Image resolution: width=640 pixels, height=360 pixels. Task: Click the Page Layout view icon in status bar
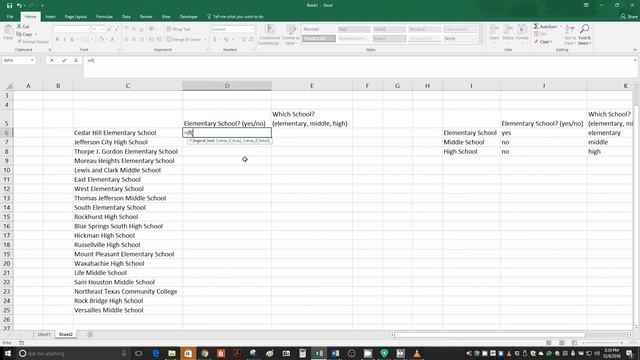562,343
